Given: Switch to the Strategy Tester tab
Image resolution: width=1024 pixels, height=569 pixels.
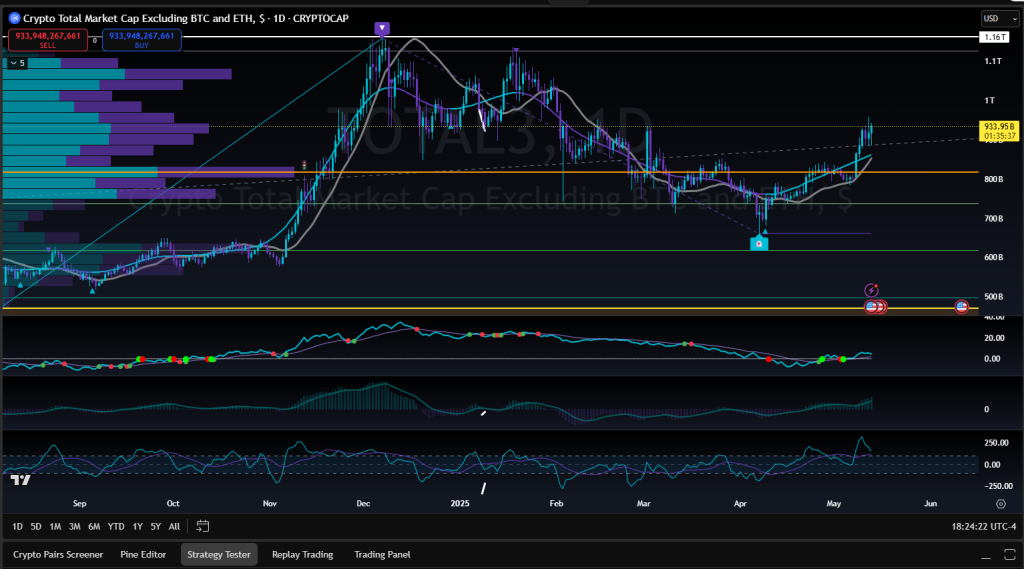Looking at the screenshot, I should 219,555.
